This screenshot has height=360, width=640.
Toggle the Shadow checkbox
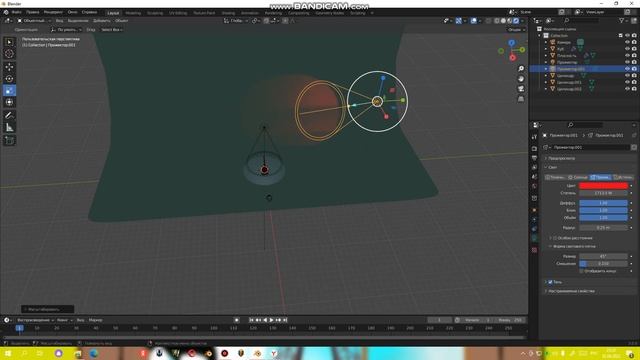coord(550,282)
